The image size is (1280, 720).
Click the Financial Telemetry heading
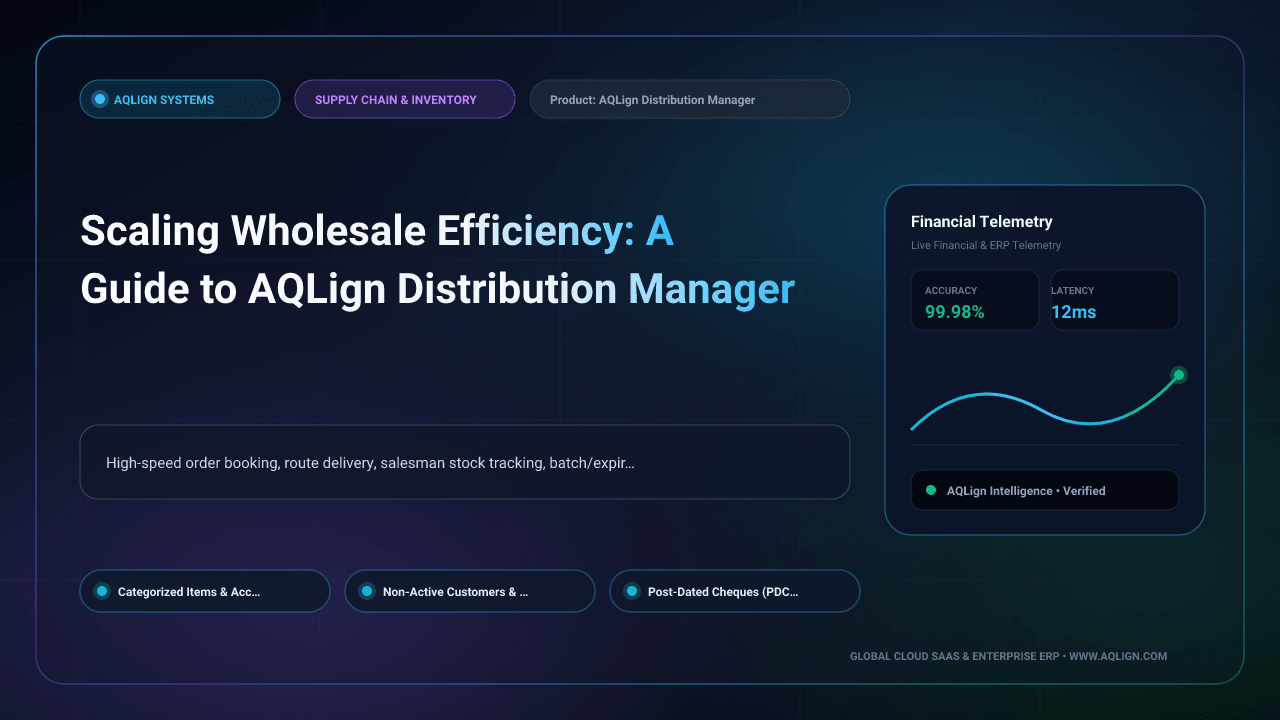pos(982,222)
